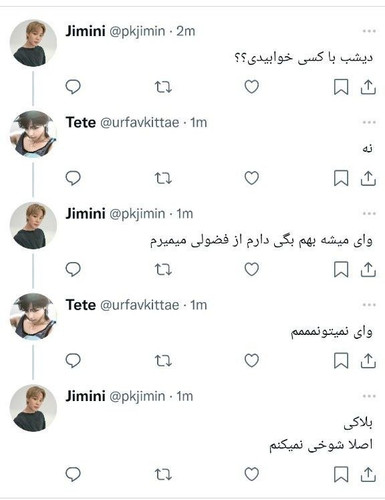Like Jimini's tweet posted 2m ago
The width and height of the screenshot is (385, 500).
coord(252,87)
